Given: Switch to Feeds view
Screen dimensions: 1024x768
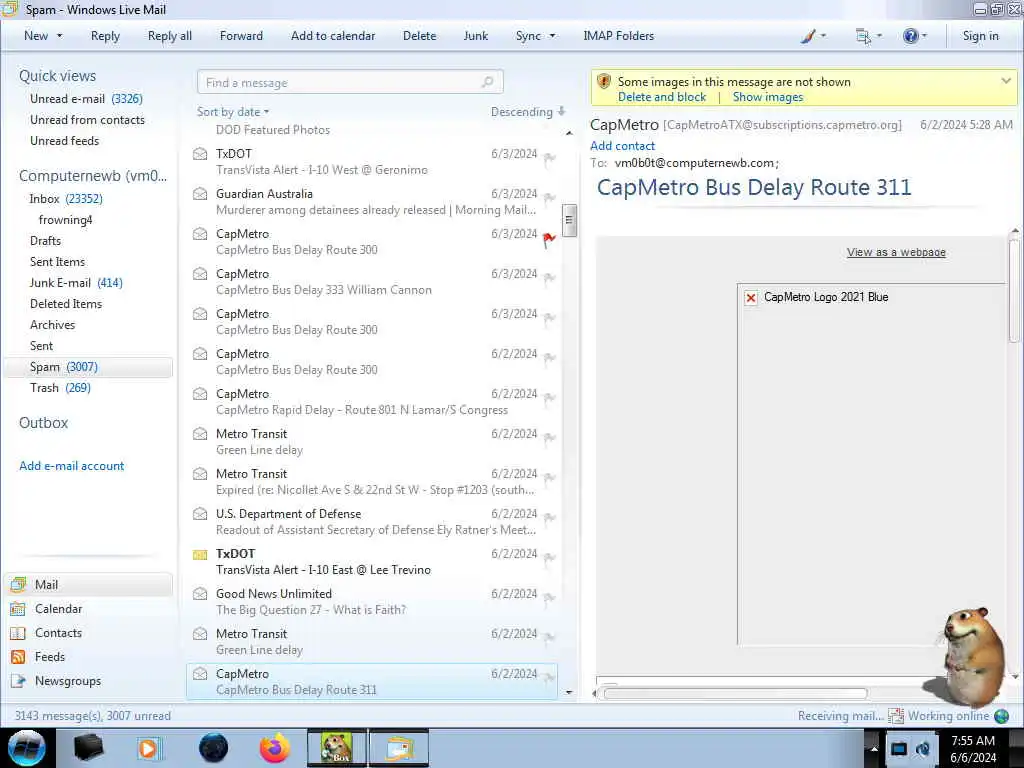Looking at the screenshot, I should [x=50, y=656].
